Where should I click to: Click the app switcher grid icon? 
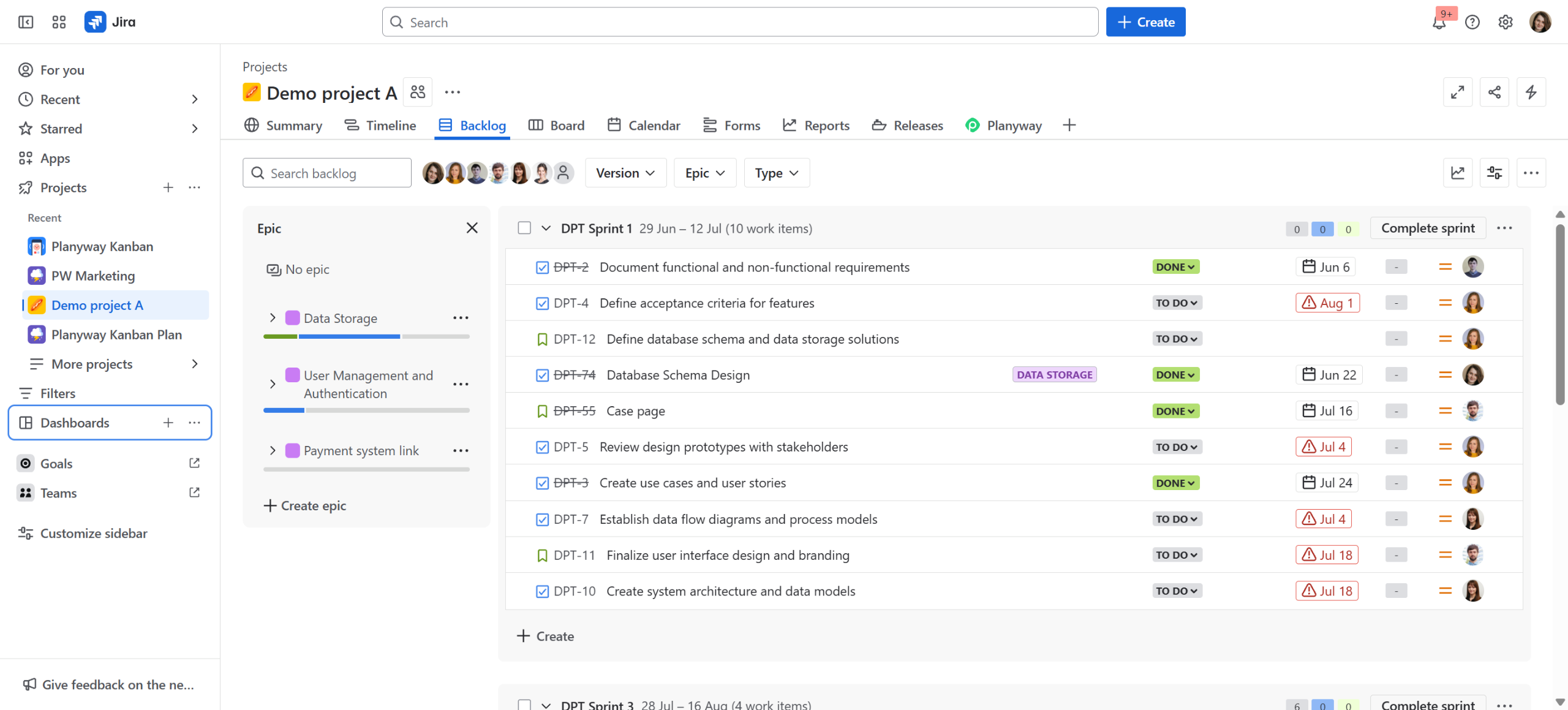pyautogui.click(x=59, y=22)
